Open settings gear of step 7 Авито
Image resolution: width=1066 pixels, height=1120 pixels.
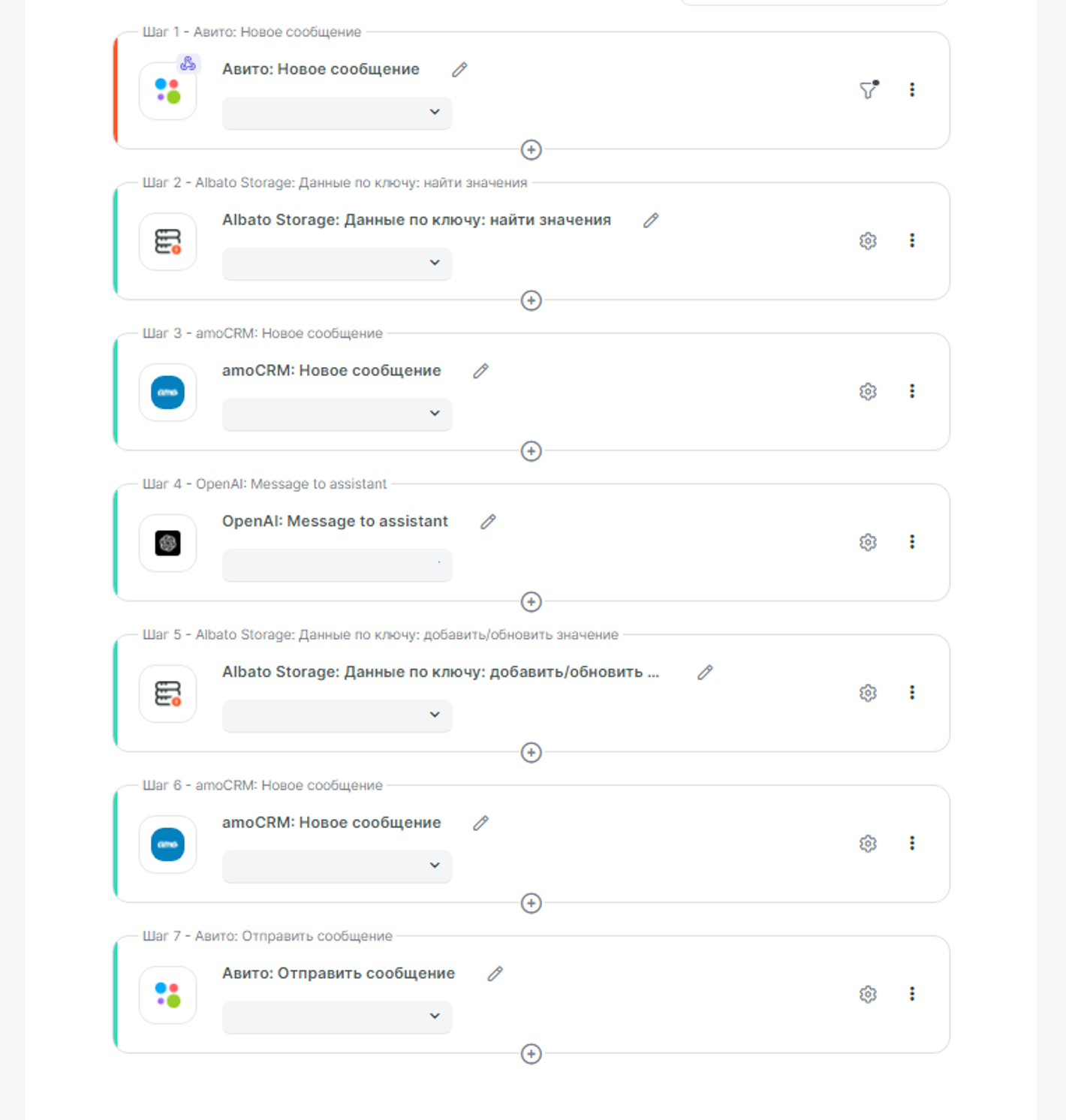click(x=868, y=994)
